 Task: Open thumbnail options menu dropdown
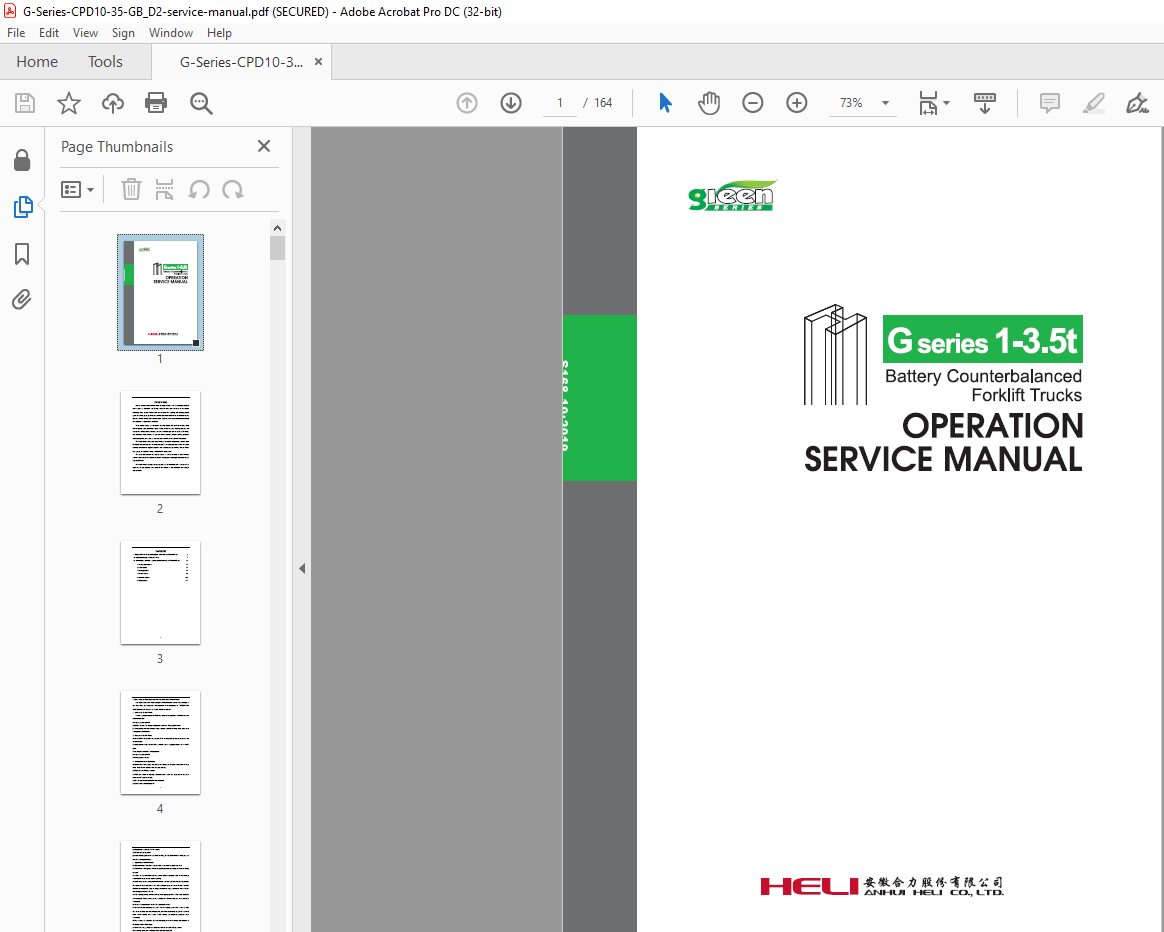pos(77,190)
